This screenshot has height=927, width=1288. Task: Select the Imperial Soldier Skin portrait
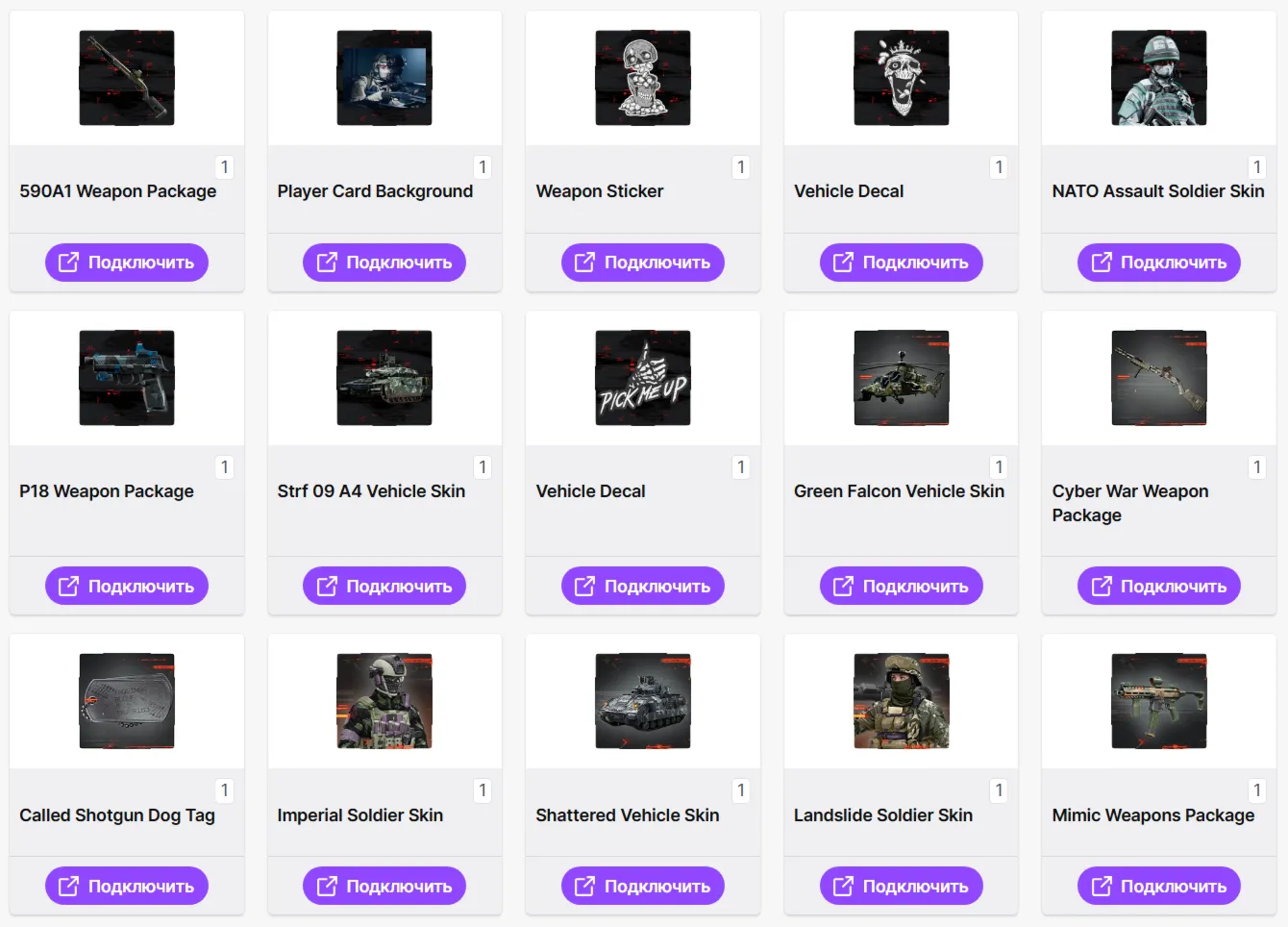pos(384,701)
